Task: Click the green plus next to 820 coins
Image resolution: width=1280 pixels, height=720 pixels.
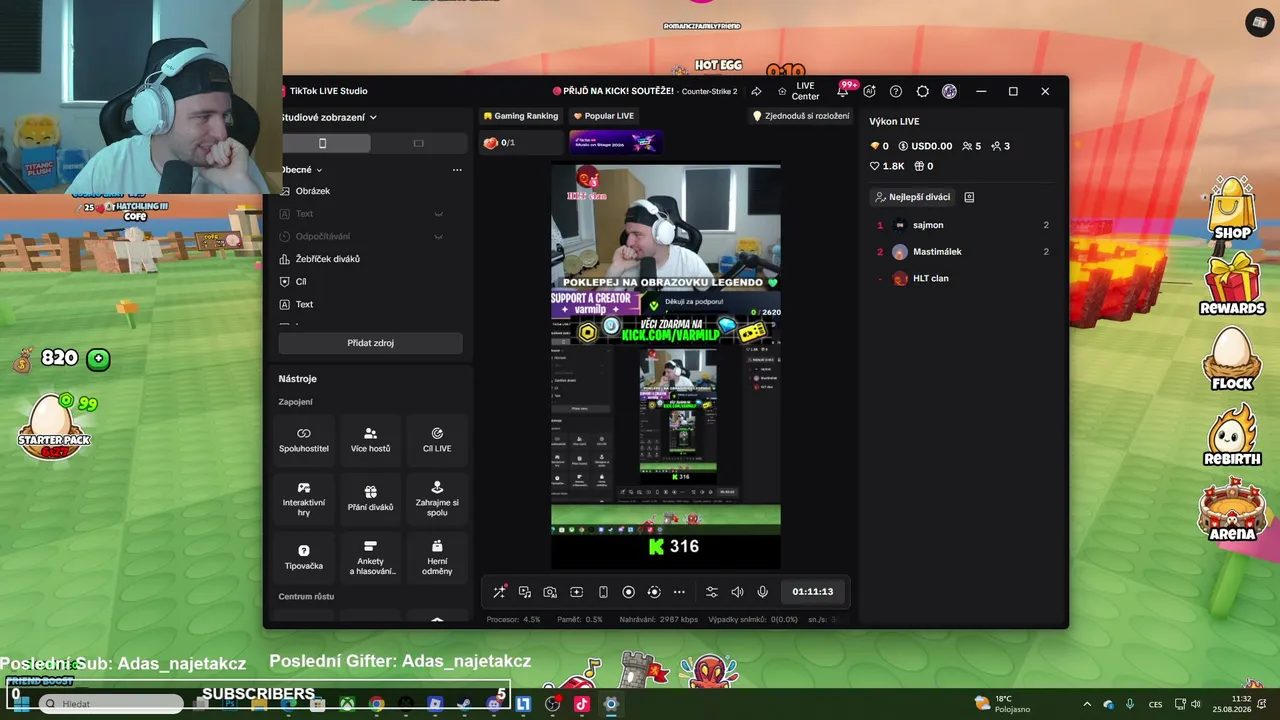Action: tap(98, 359)
